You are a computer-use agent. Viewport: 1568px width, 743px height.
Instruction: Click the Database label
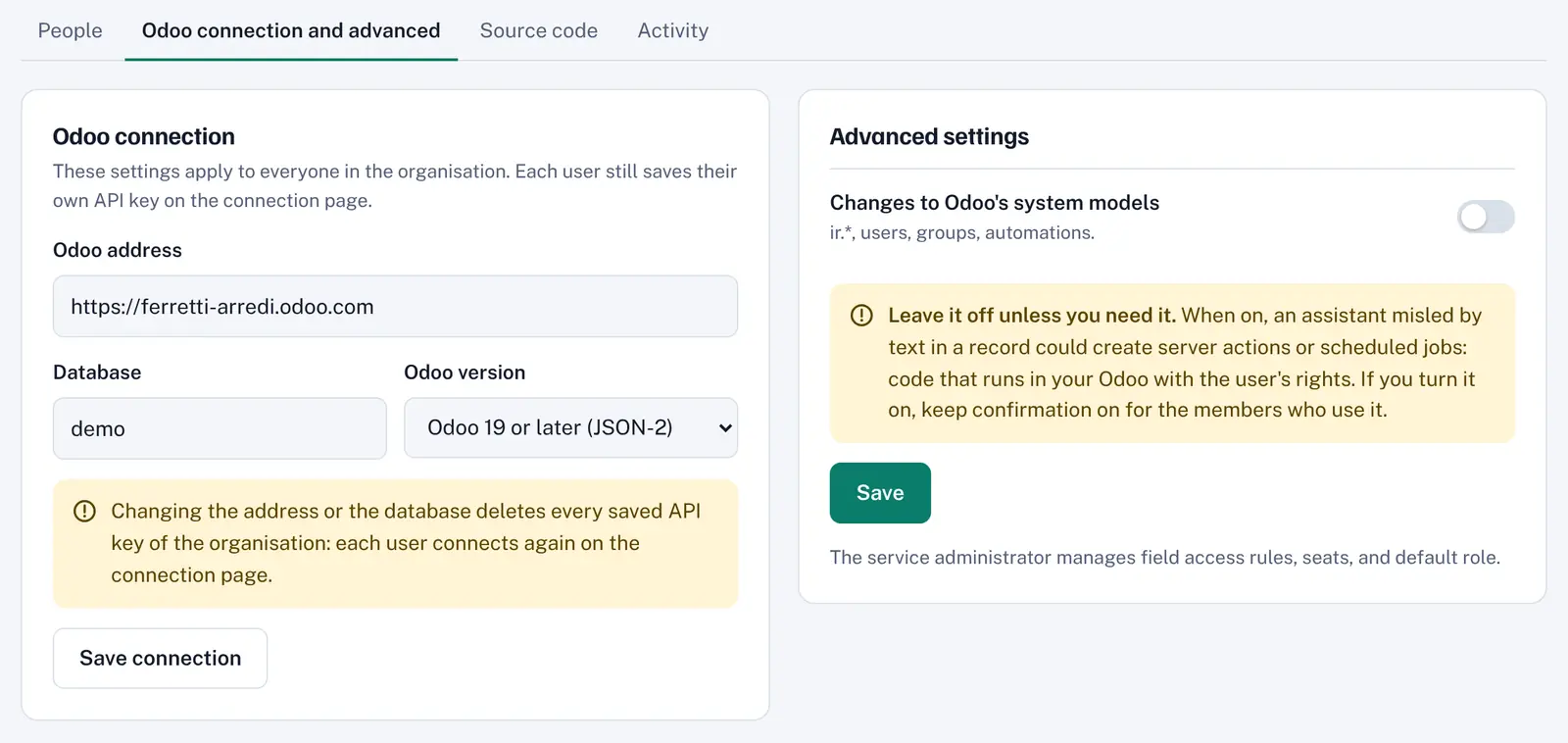pos(97,372)
